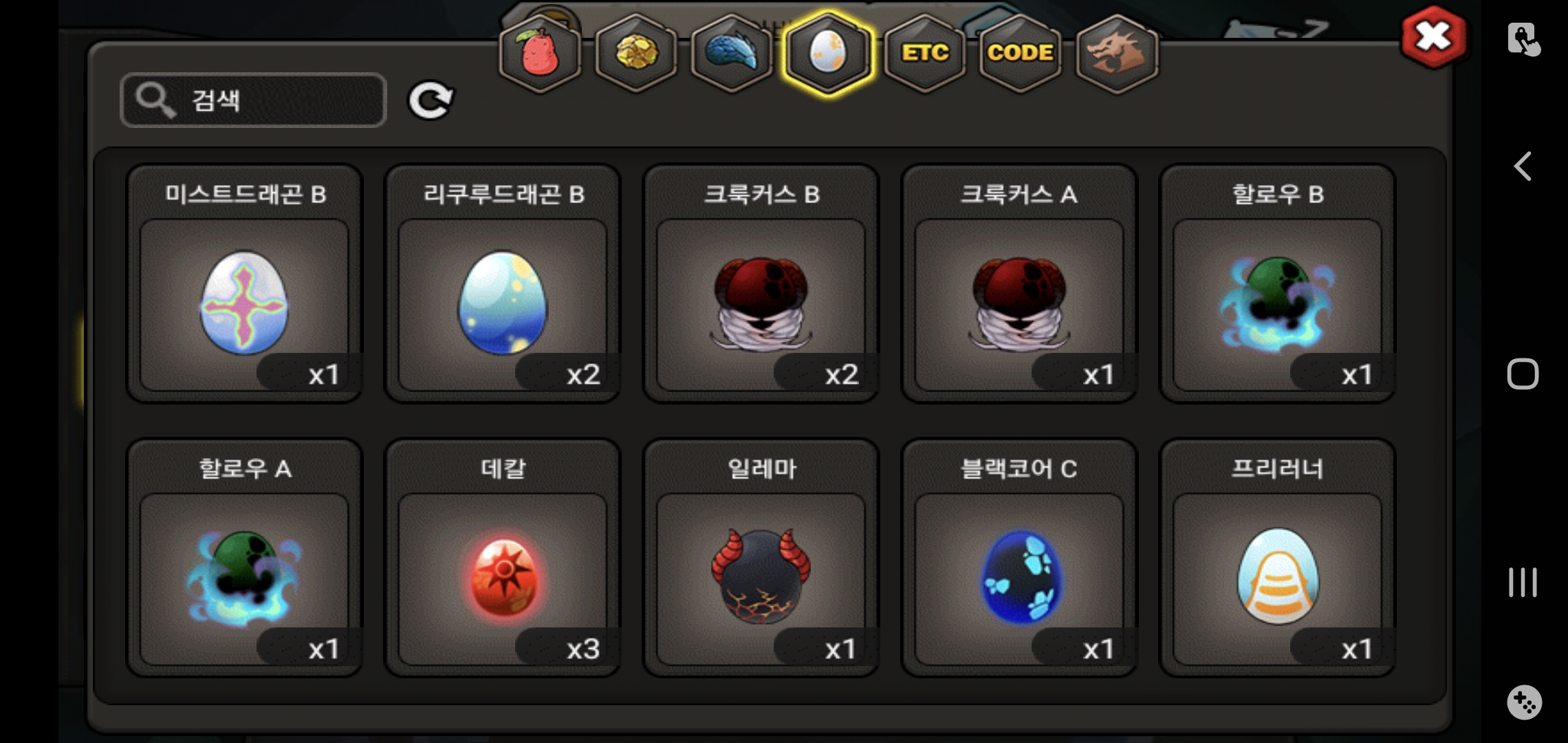Image resolution: width=1568 pixels, height=743 pixels.
Task: Select the red 데칼 egg
Action: click(x=503, y=558)
